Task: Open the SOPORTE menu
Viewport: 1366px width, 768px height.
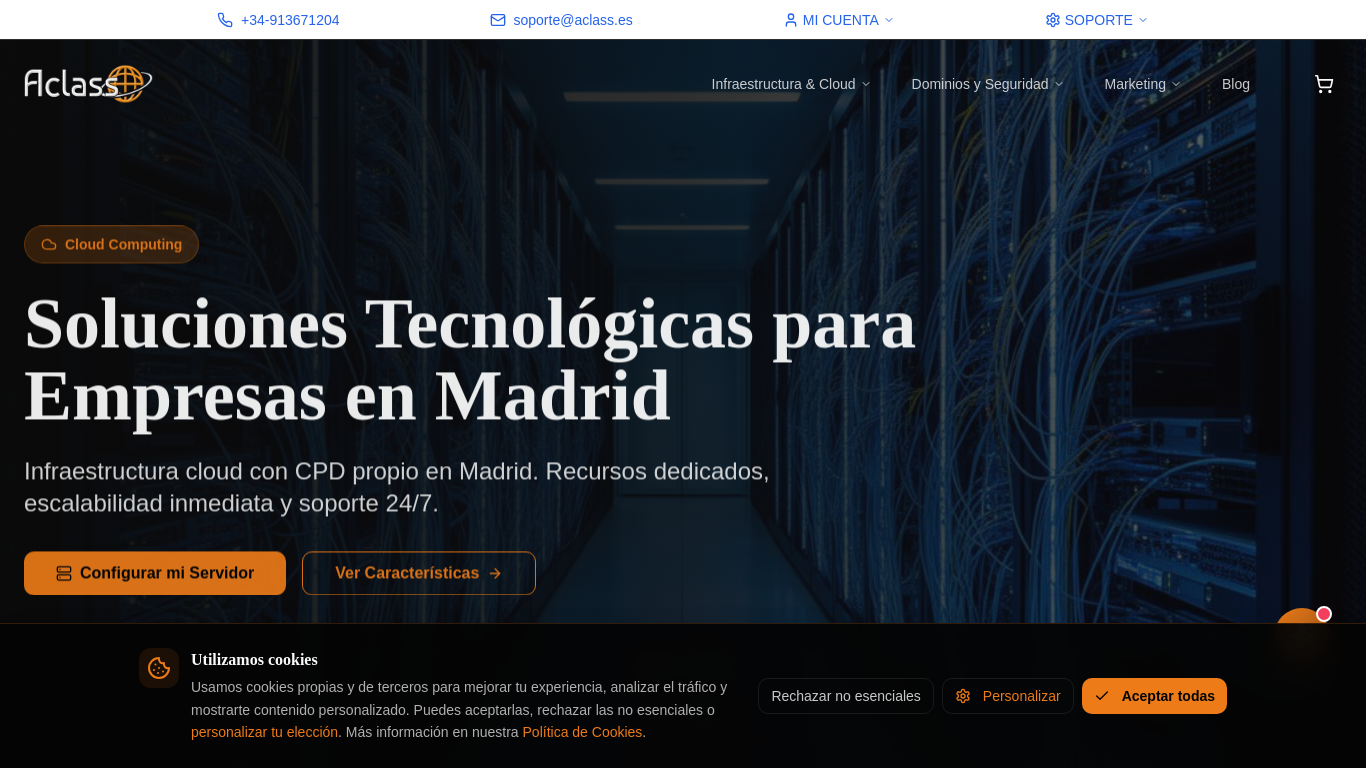Action: tap(1097, 20)
